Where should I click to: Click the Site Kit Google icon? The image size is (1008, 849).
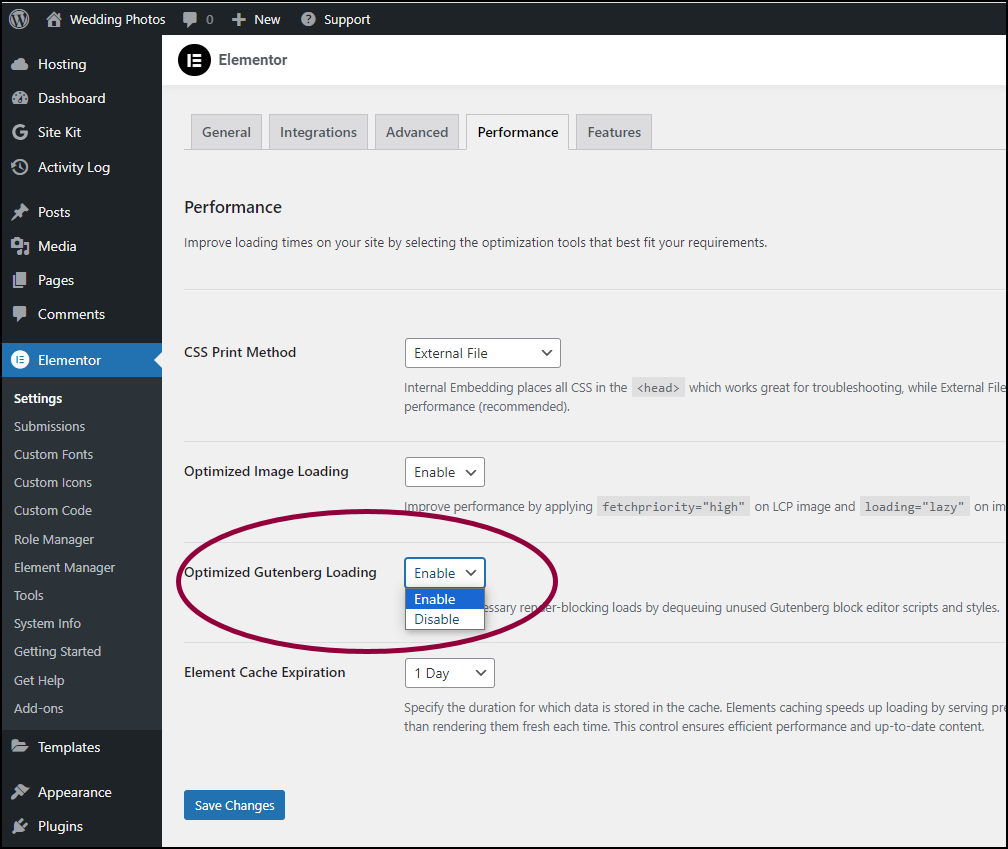20,132
